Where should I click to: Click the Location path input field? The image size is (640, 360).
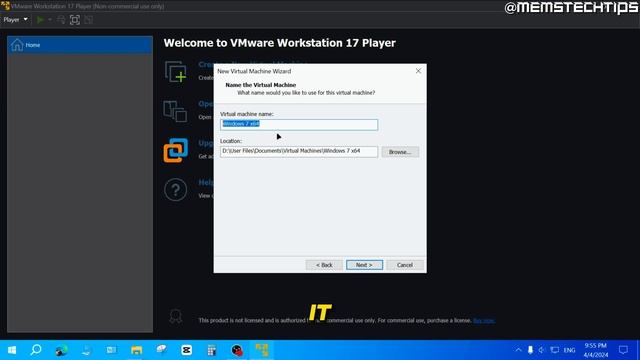tap(299, 151)
